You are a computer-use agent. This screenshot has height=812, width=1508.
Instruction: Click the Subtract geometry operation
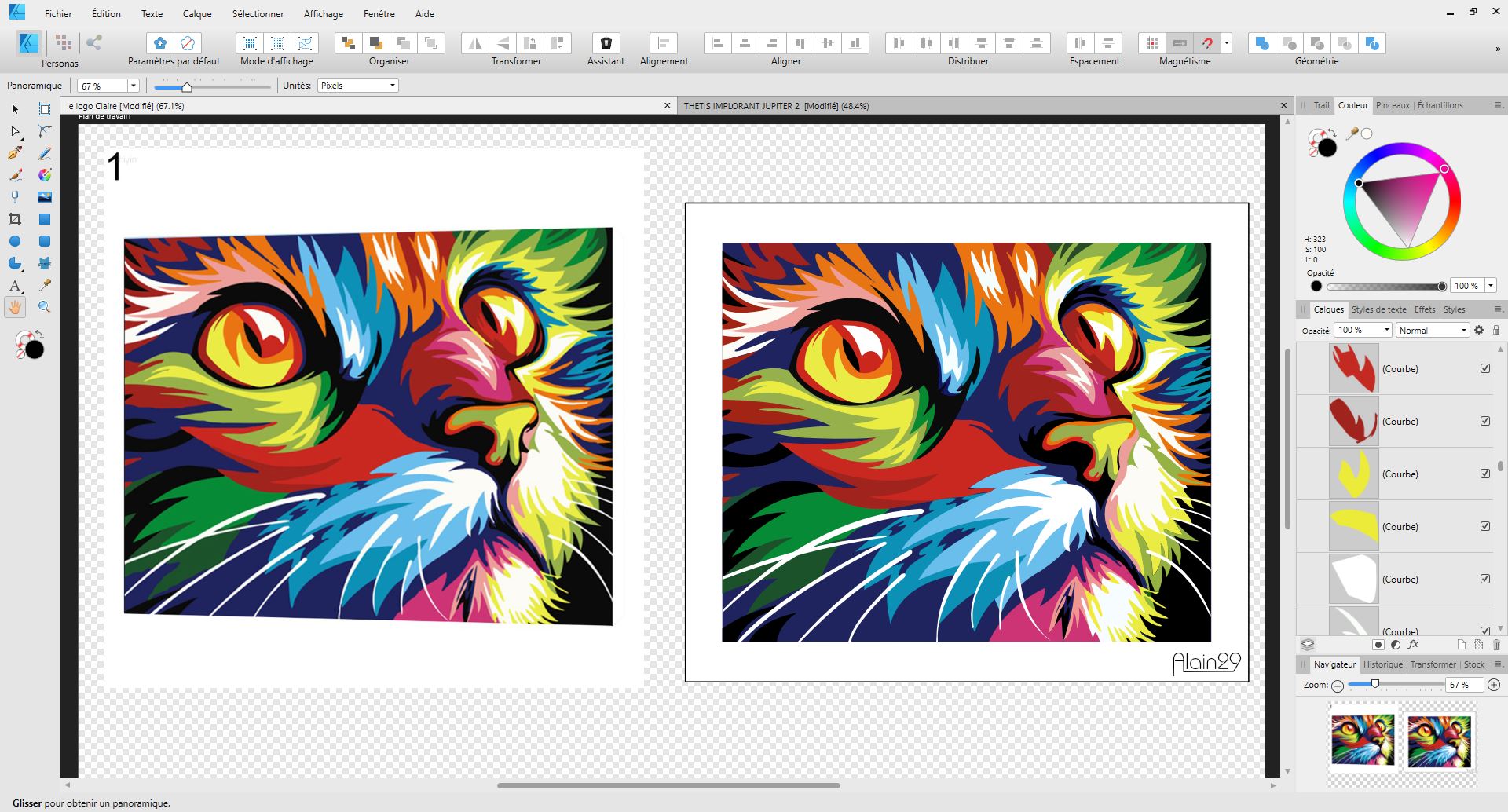pos(1289,43)
